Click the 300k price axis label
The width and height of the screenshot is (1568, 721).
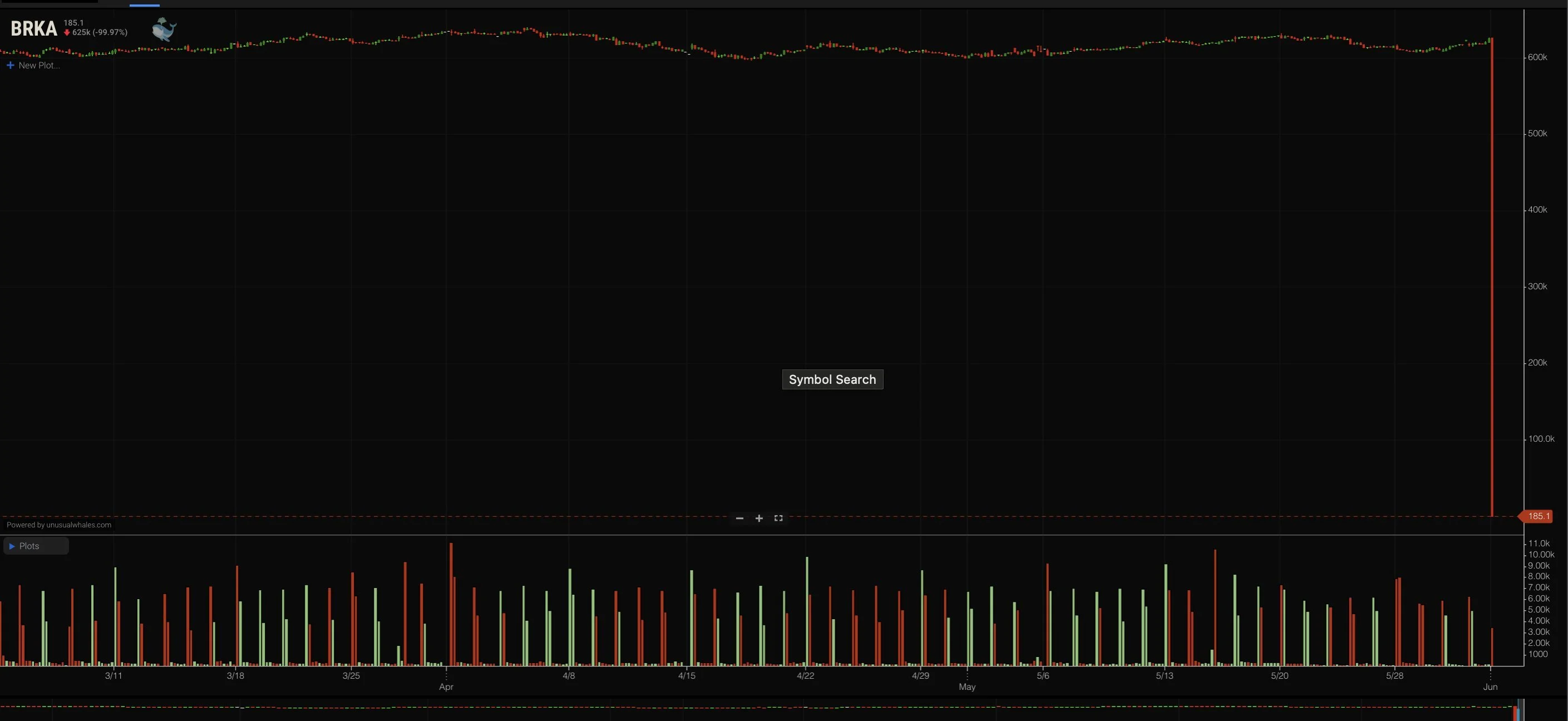(x=1537, y=286)
